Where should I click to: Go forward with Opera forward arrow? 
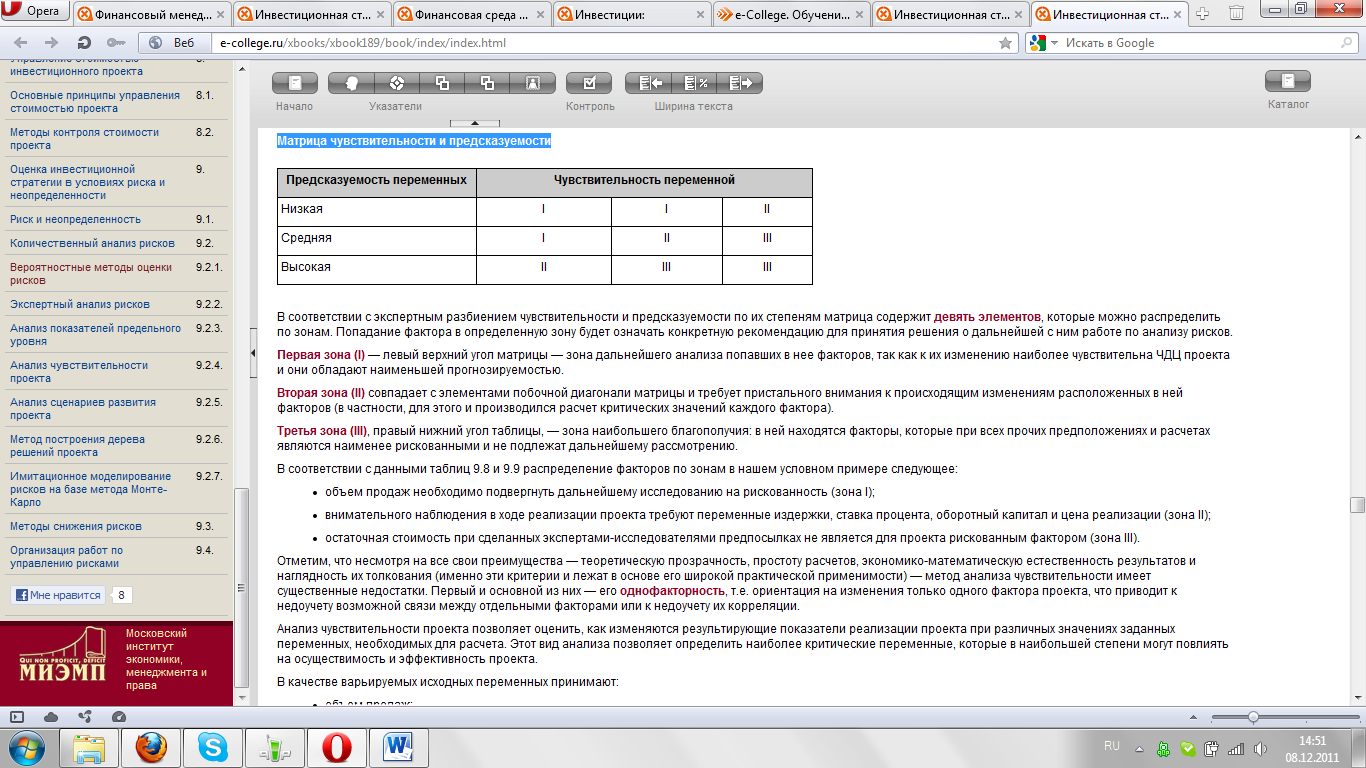pyautogui.click(x=51, y=43)
